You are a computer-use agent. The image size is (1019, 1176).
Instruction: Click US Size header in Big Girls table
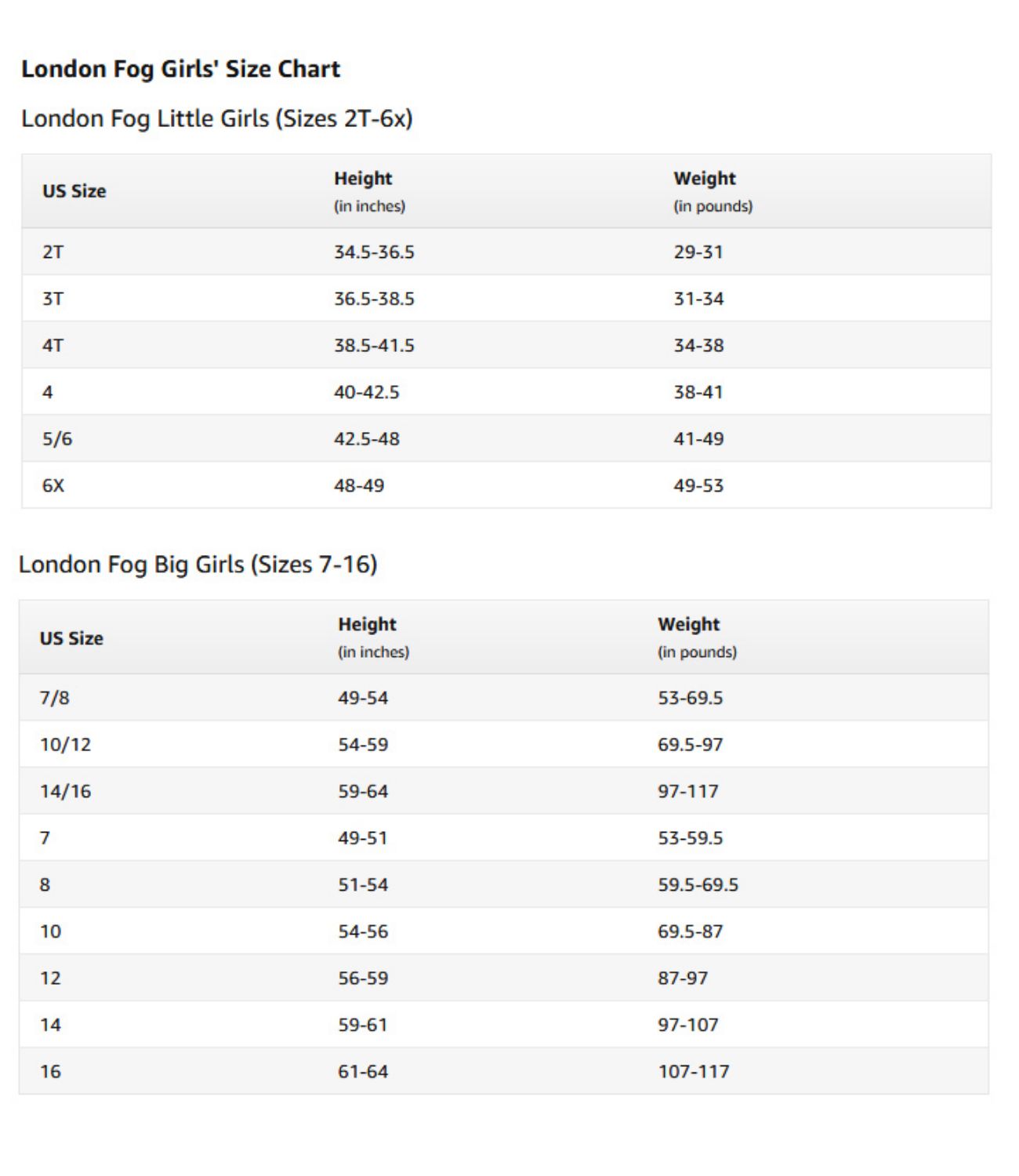click(71, 639)
